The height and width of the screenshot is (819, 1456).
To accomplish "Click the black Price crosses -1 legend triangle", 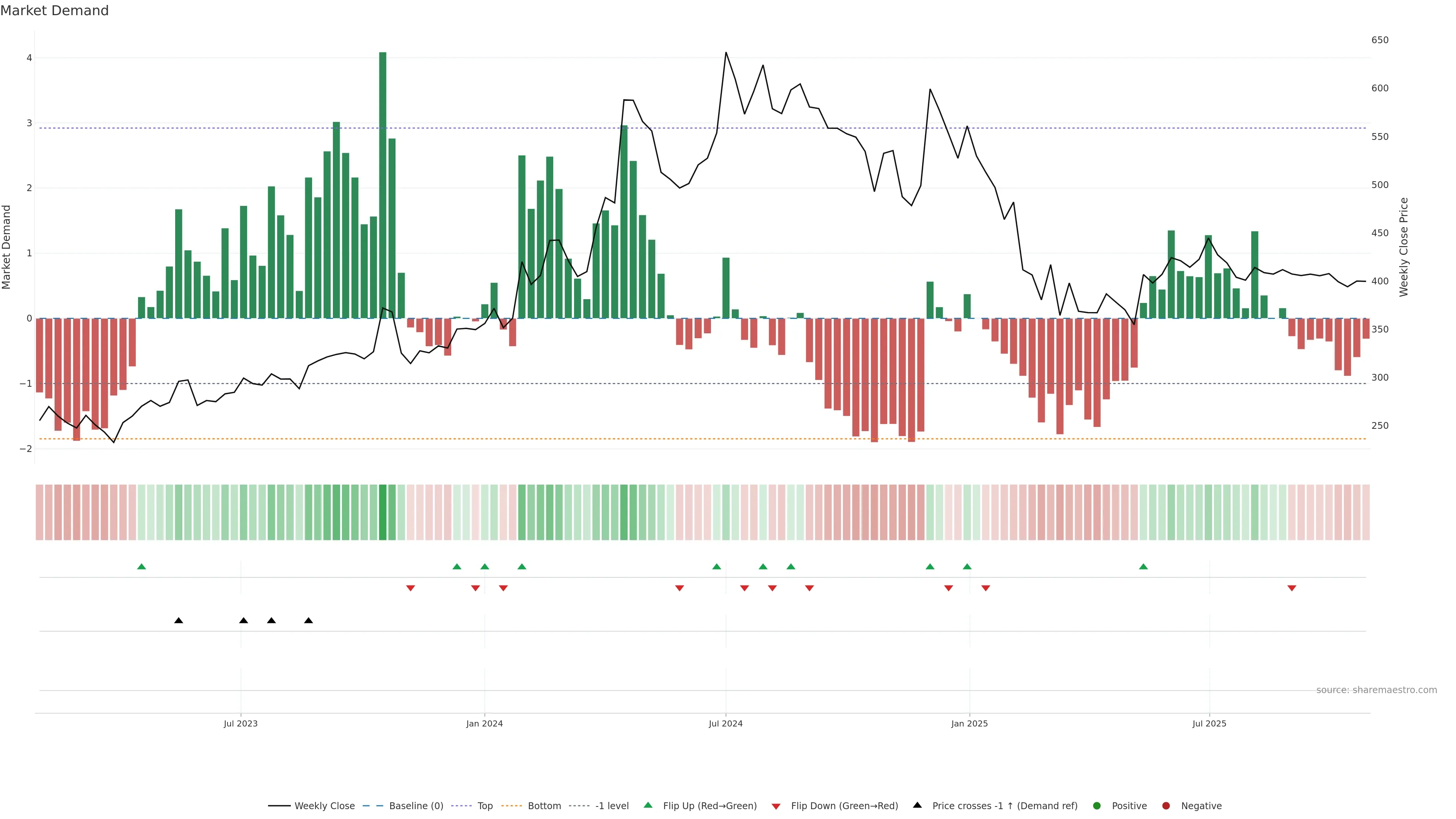I will pyautogui.click(x=917, y=805).
